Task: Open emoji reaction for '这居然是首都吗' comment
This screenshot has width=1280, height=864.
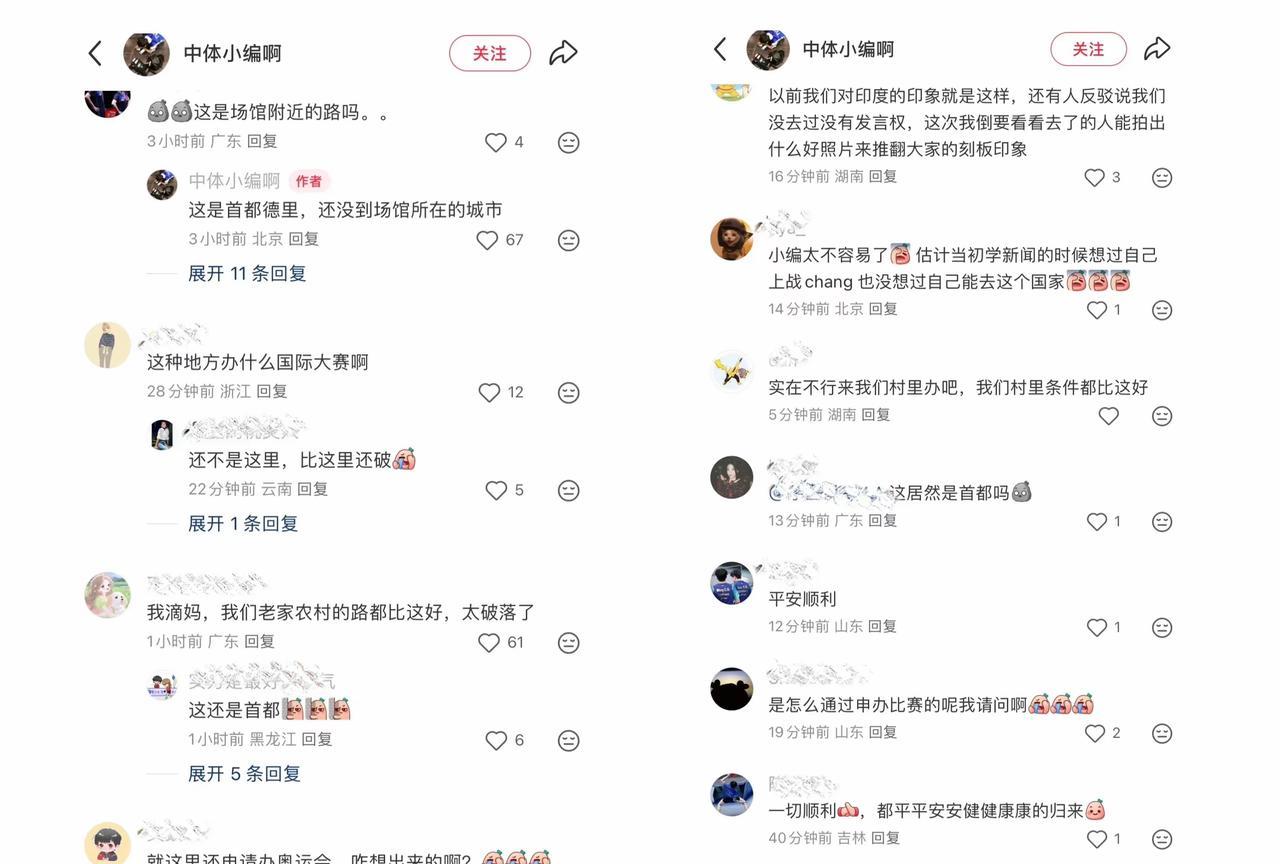Action: (x=1162, y=521)
